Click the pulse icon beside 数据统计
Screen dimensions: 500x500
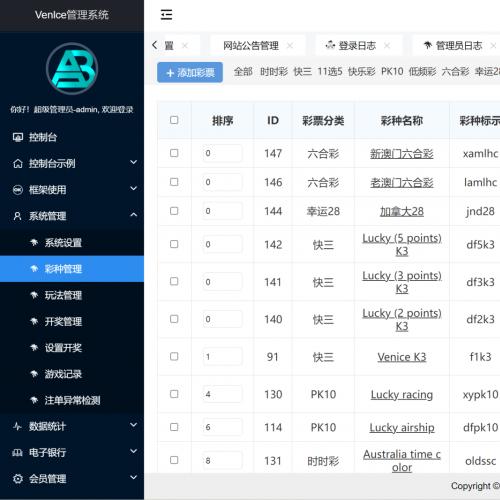click(17, 426)
